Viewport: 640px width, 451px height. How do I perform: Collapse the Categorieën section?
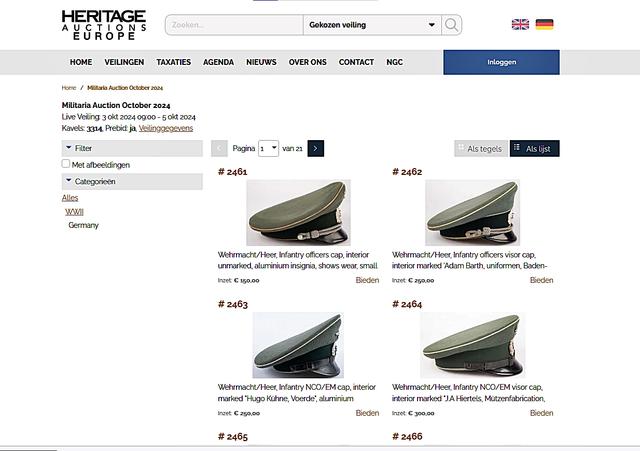pos(132,181)
